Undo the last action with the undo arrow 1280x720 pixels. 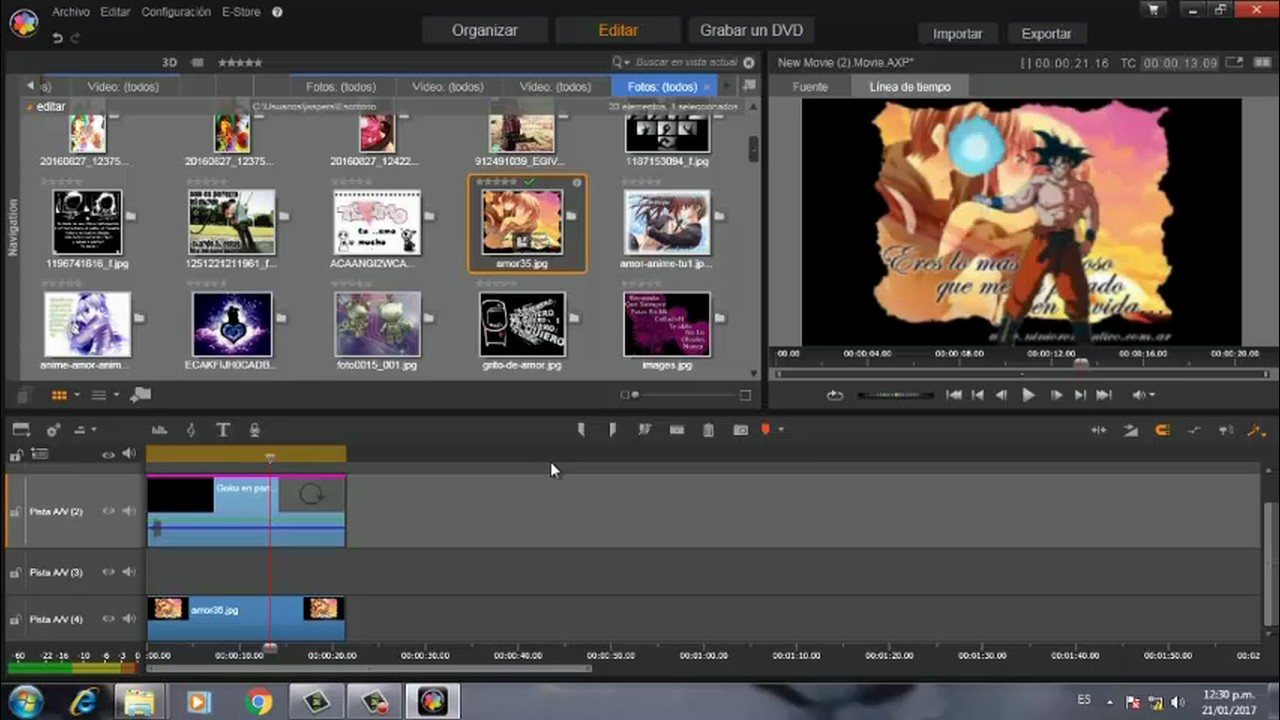(x=57, y=37)
